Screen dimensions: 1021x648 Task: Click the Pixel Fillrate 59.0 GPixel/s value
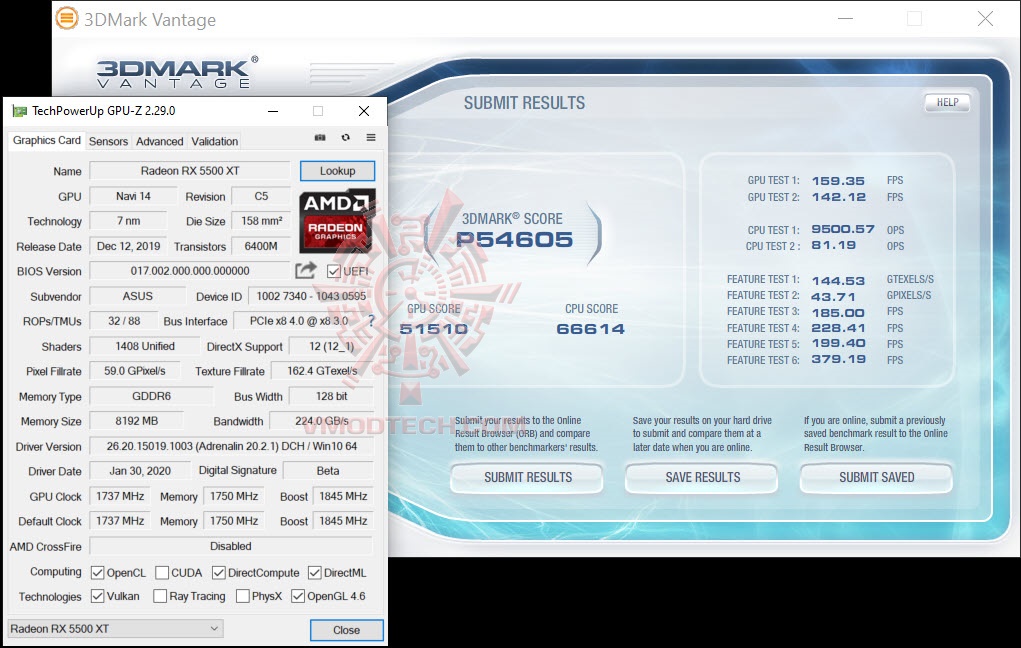coord(135,371)
